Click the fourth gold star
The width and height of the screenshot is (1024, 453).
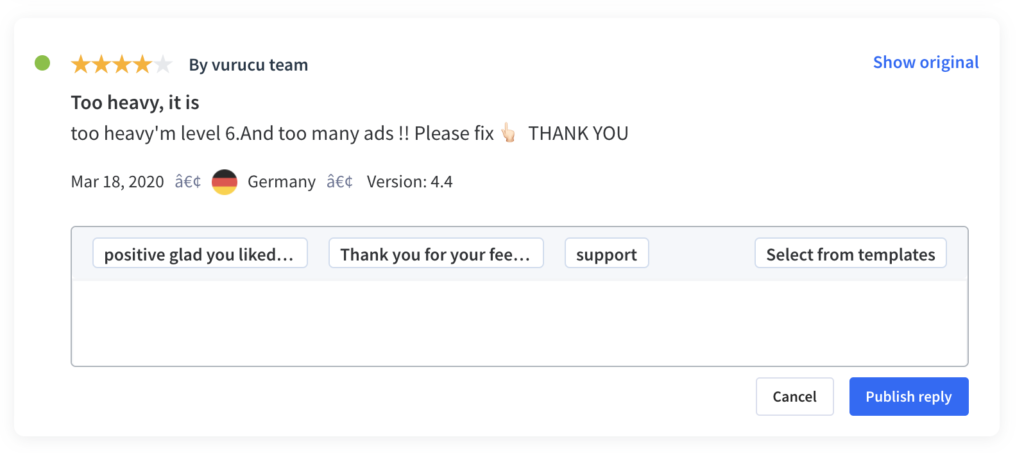pyautogui.click(x=142, y=64)
